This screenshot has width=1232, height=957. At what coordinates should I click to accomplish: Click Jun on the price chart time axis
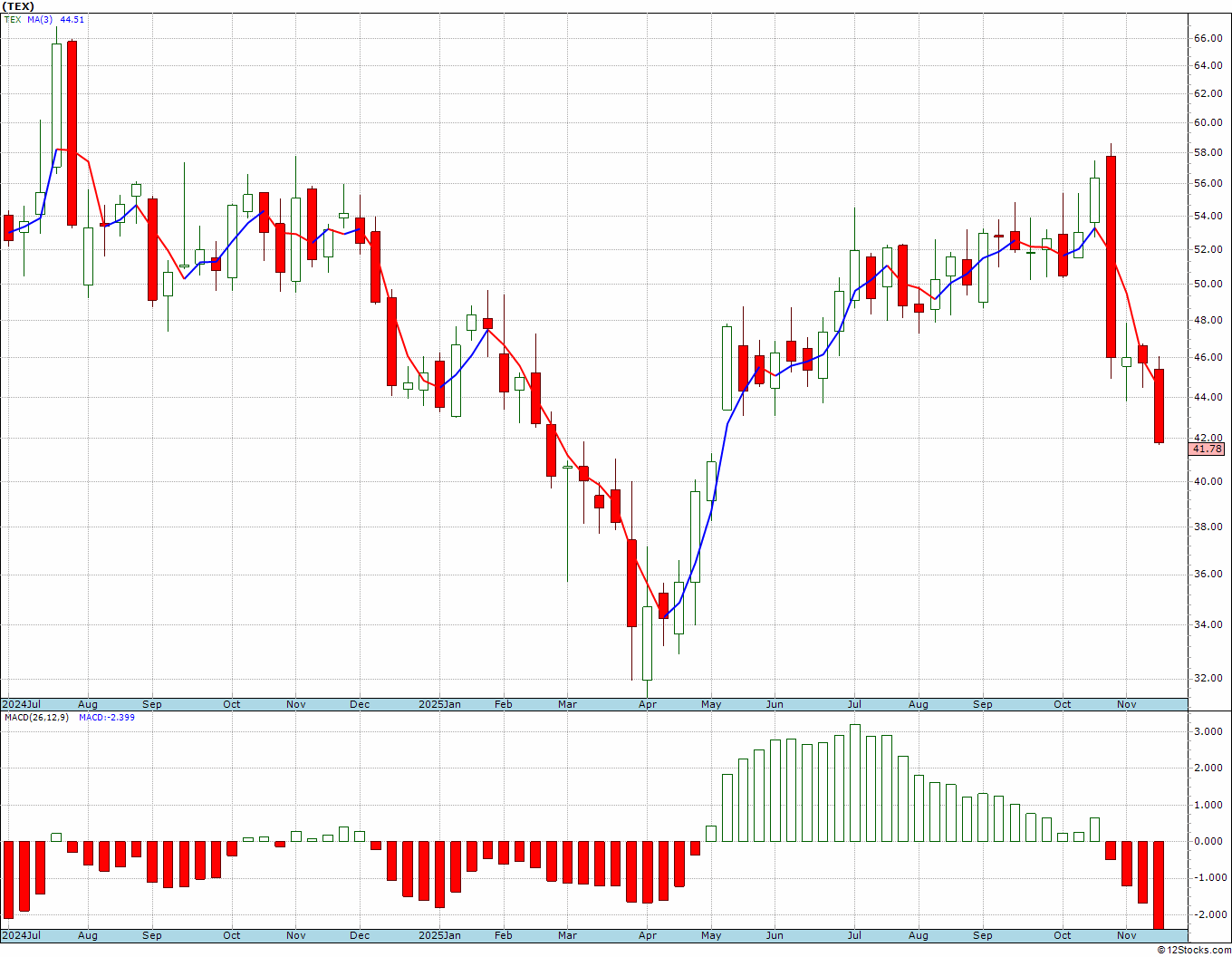click(x=775, y=704)
